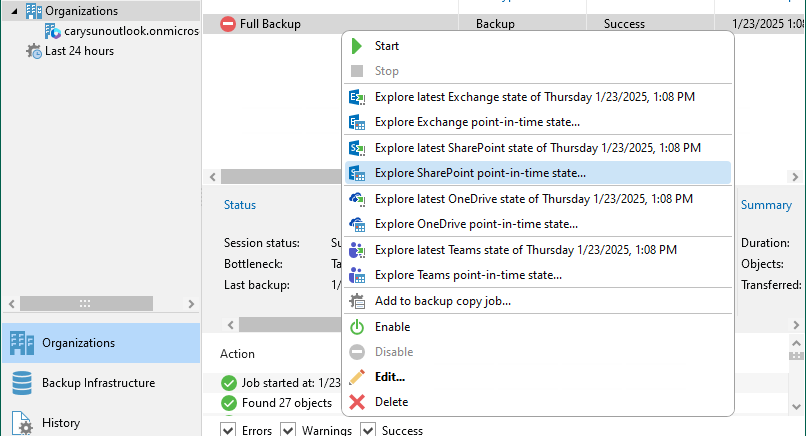Click the red X Delete icon
The width and height of the screenshot is (806, 436).
357,402
